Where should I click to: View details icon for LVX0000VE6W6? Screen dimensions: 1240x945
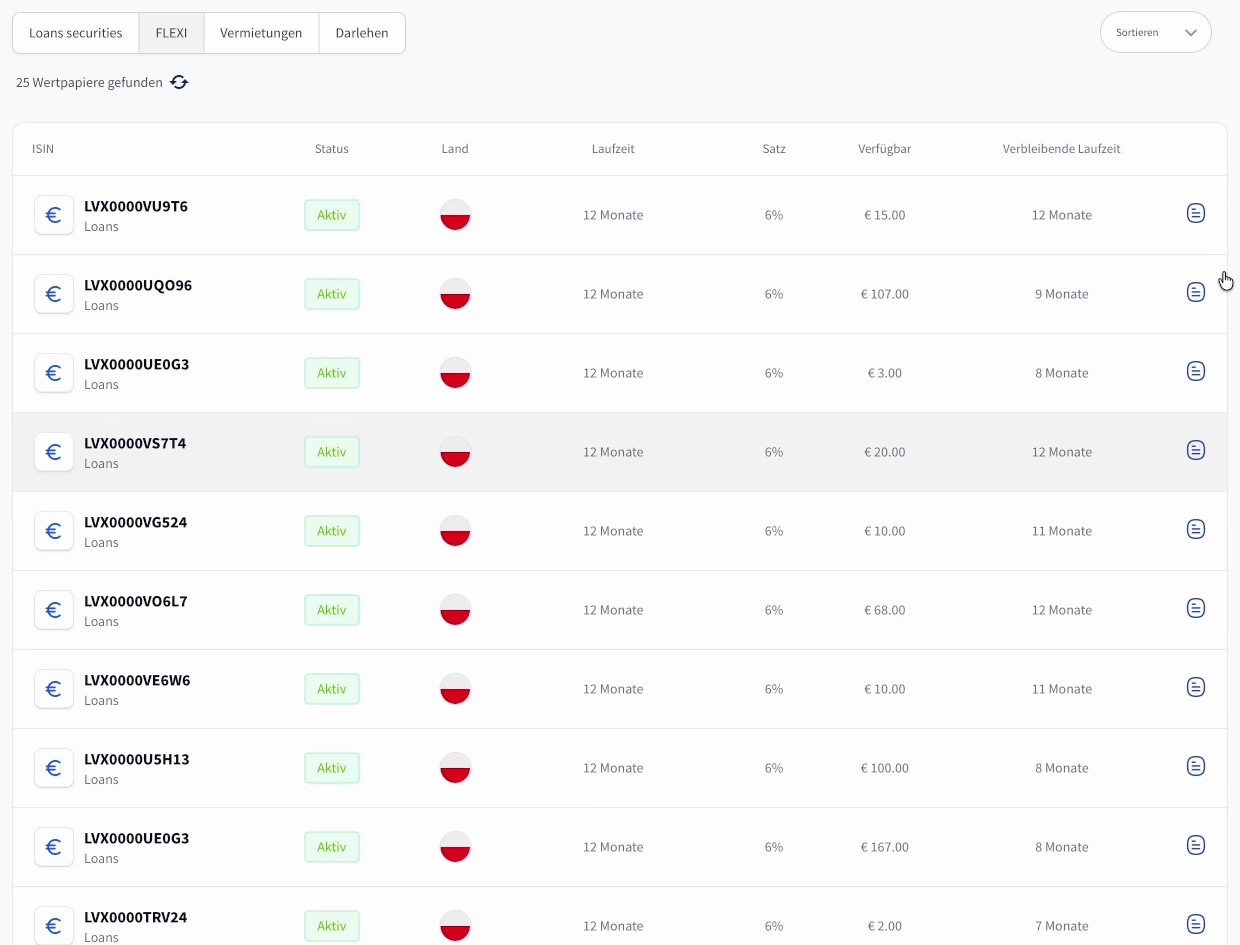point(1195,687)
